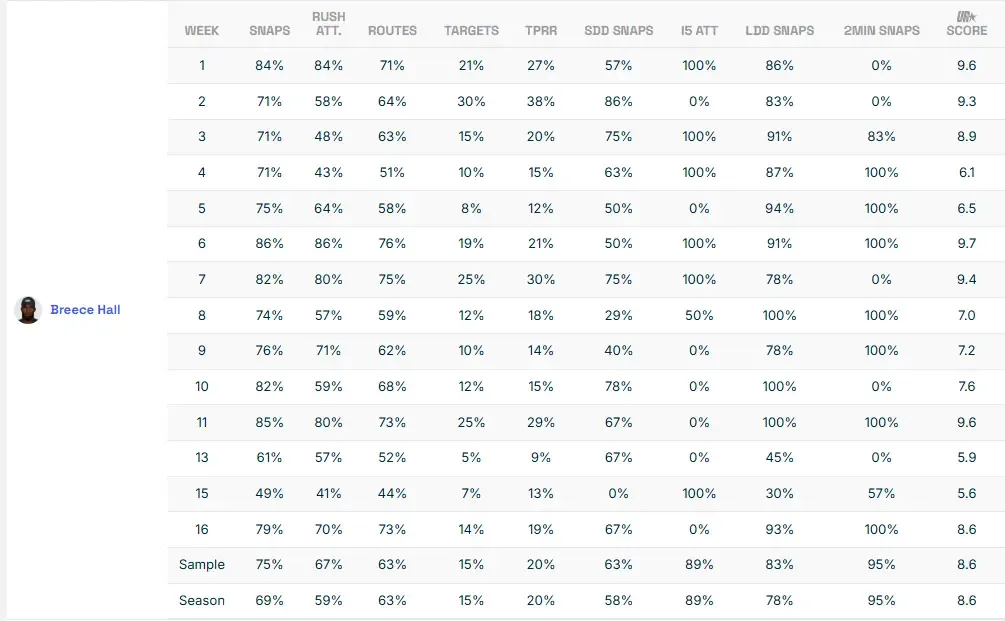
Task: Select the Season summary row label
Action: pyautogui.click(x=202, y=600)
